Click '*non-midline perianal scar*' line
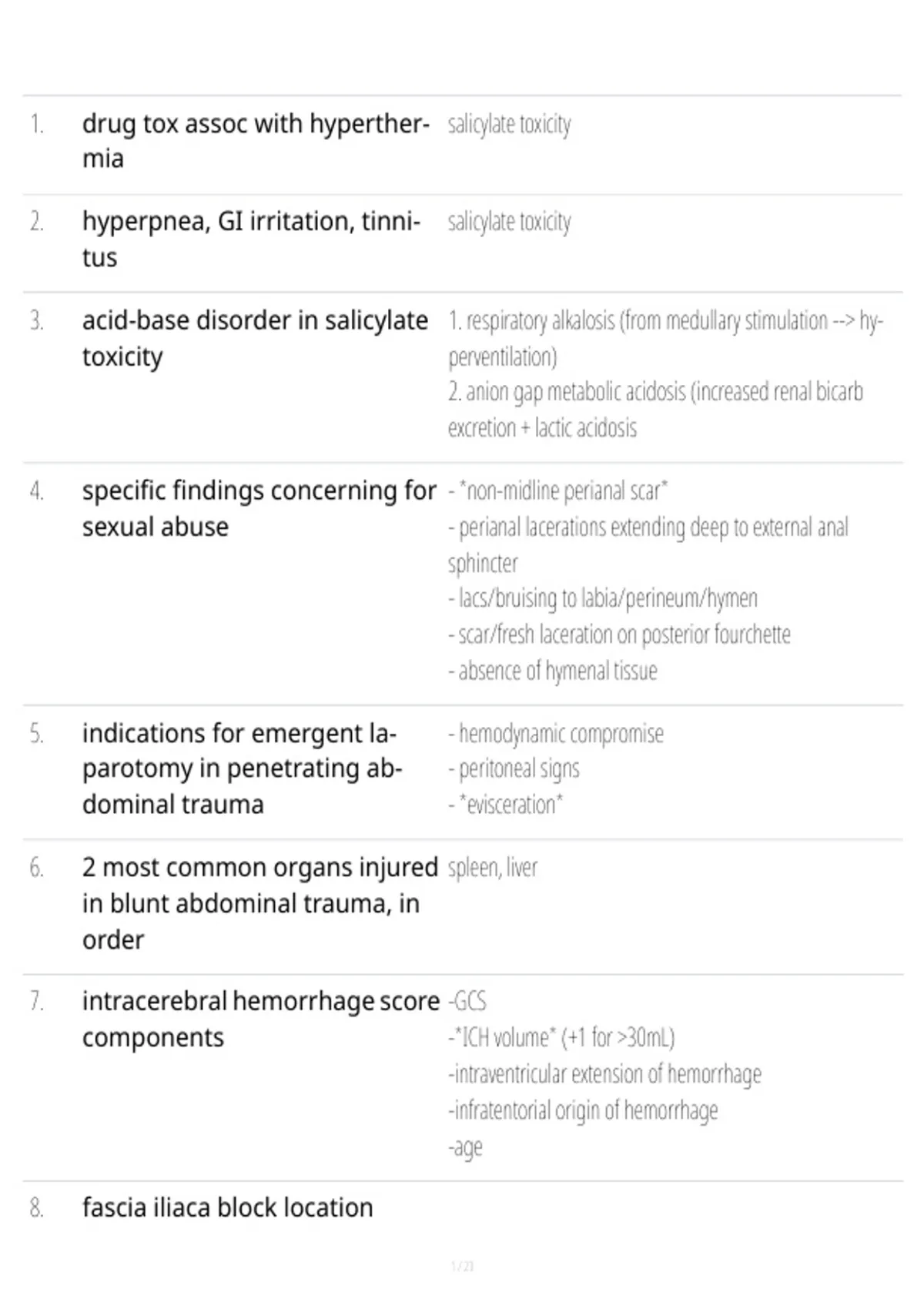The height and width of the screenshot is (1309, 924). click(558, 490)
